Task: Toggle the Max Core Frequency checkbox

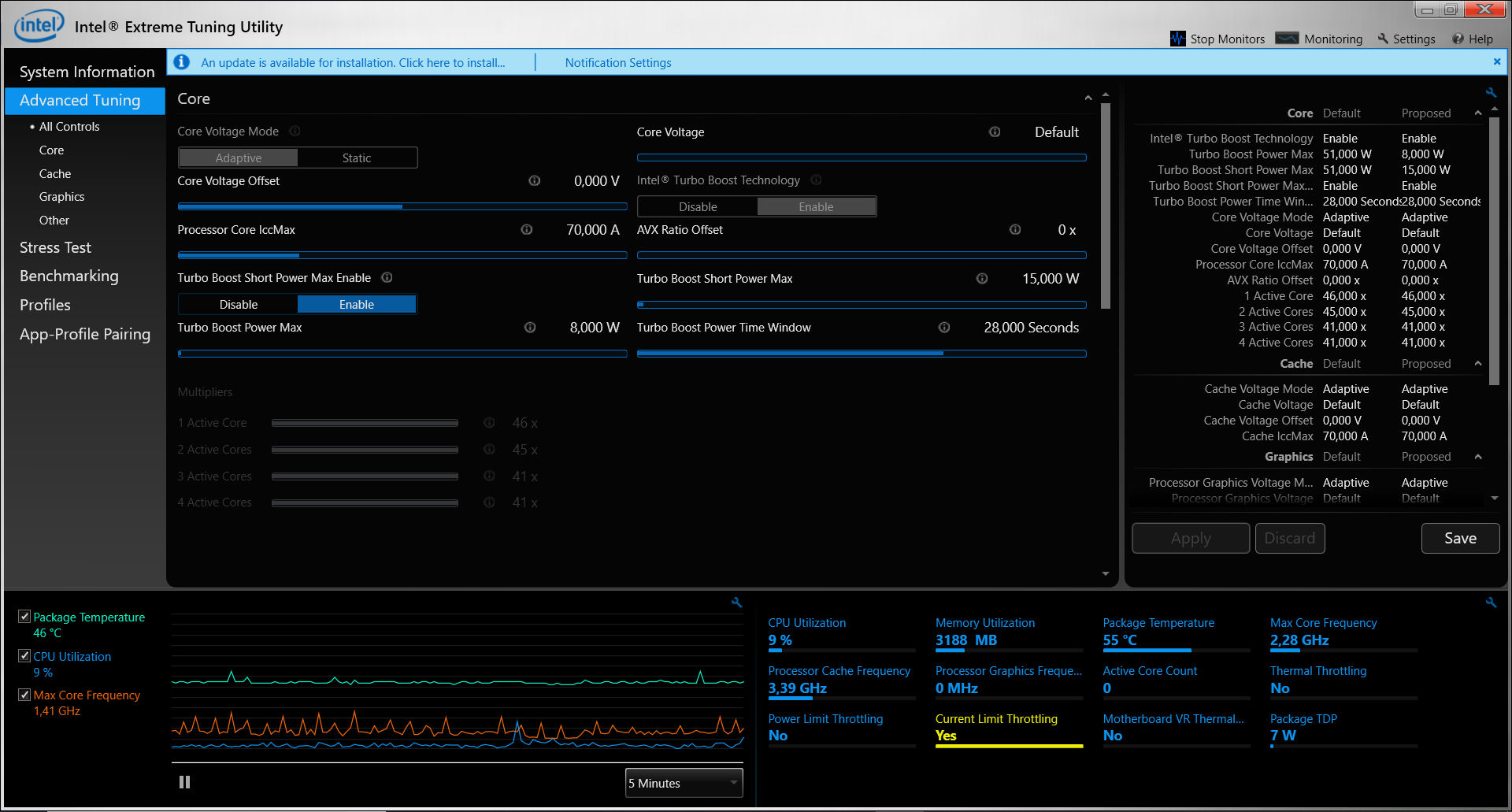Action: pyautogui.click(x=24, y=695)
